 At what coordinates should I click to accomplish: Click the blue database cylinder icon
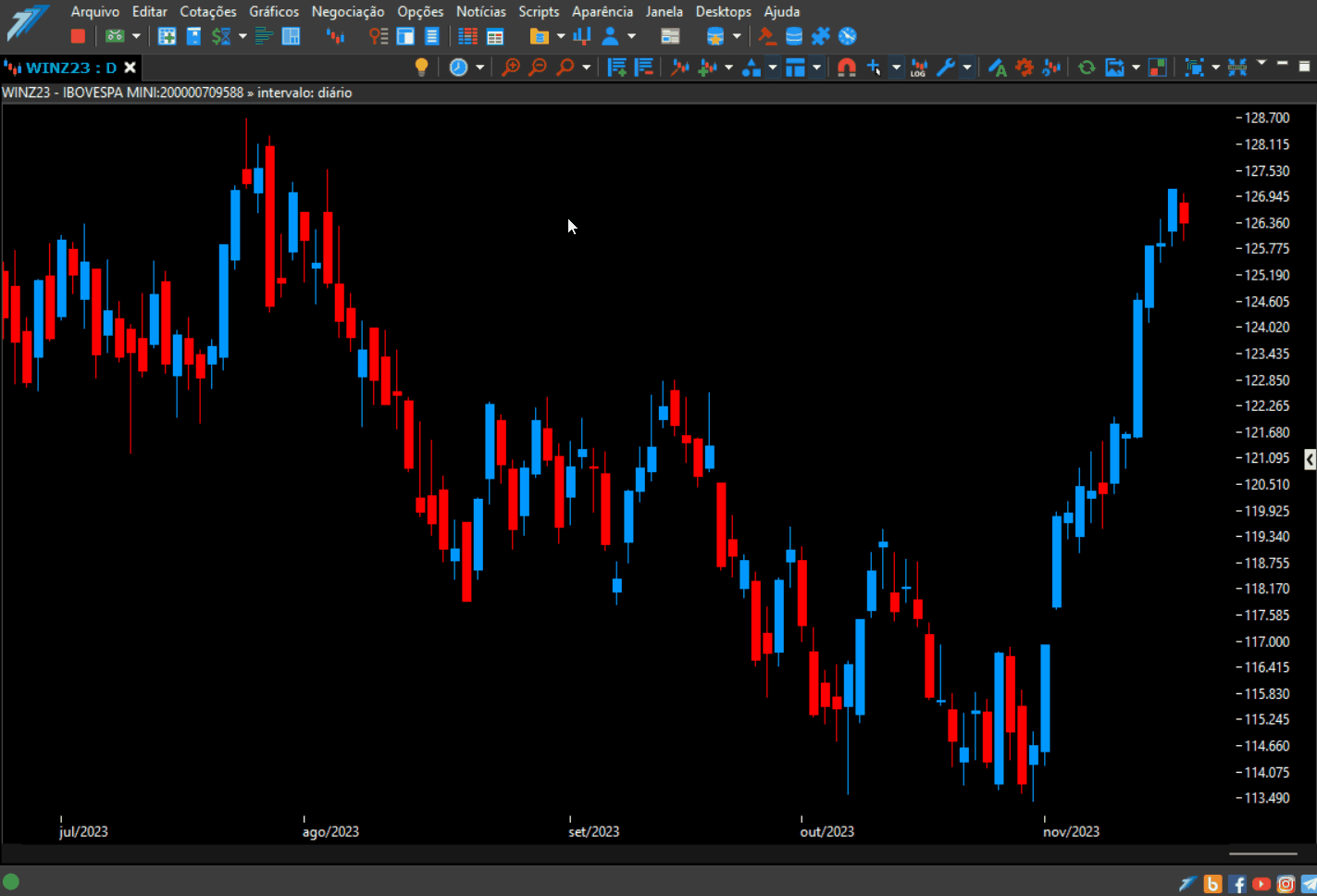click(x=794, y=36)
